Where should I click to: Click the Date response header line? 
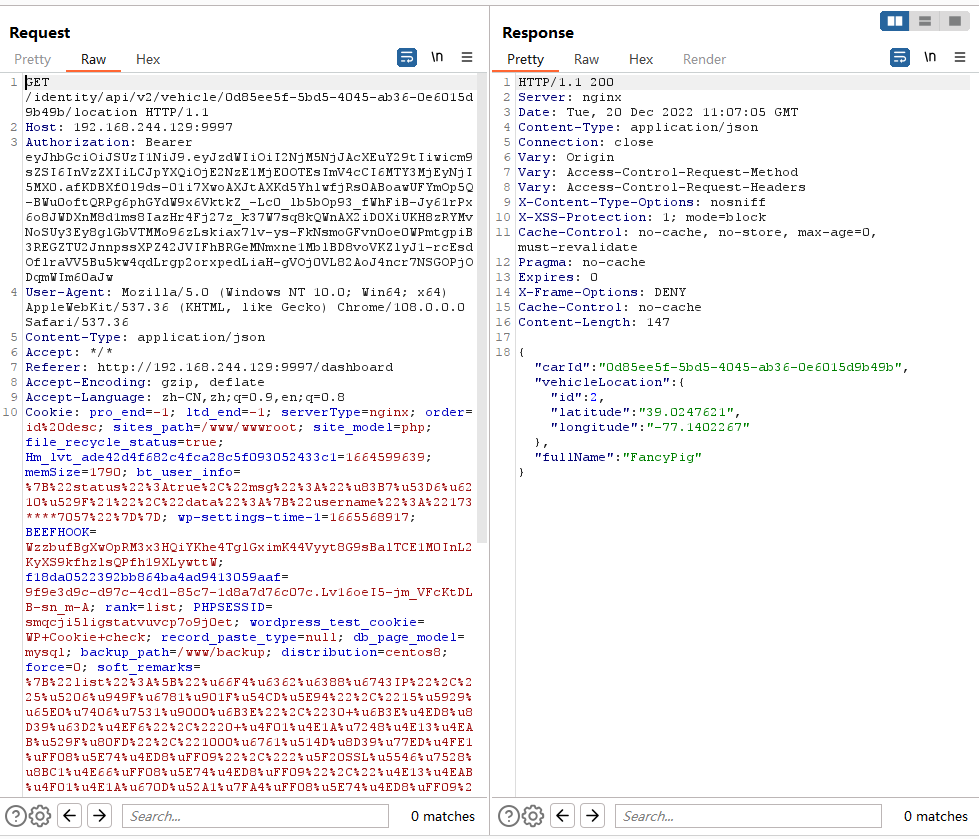pos(658,112)
